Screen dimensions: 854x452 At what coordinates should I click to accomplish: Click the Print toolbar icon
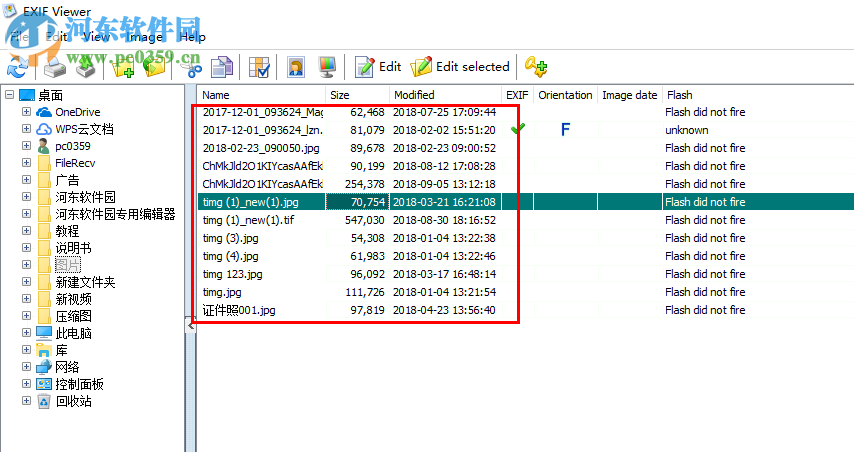click(x=54, y=67)
